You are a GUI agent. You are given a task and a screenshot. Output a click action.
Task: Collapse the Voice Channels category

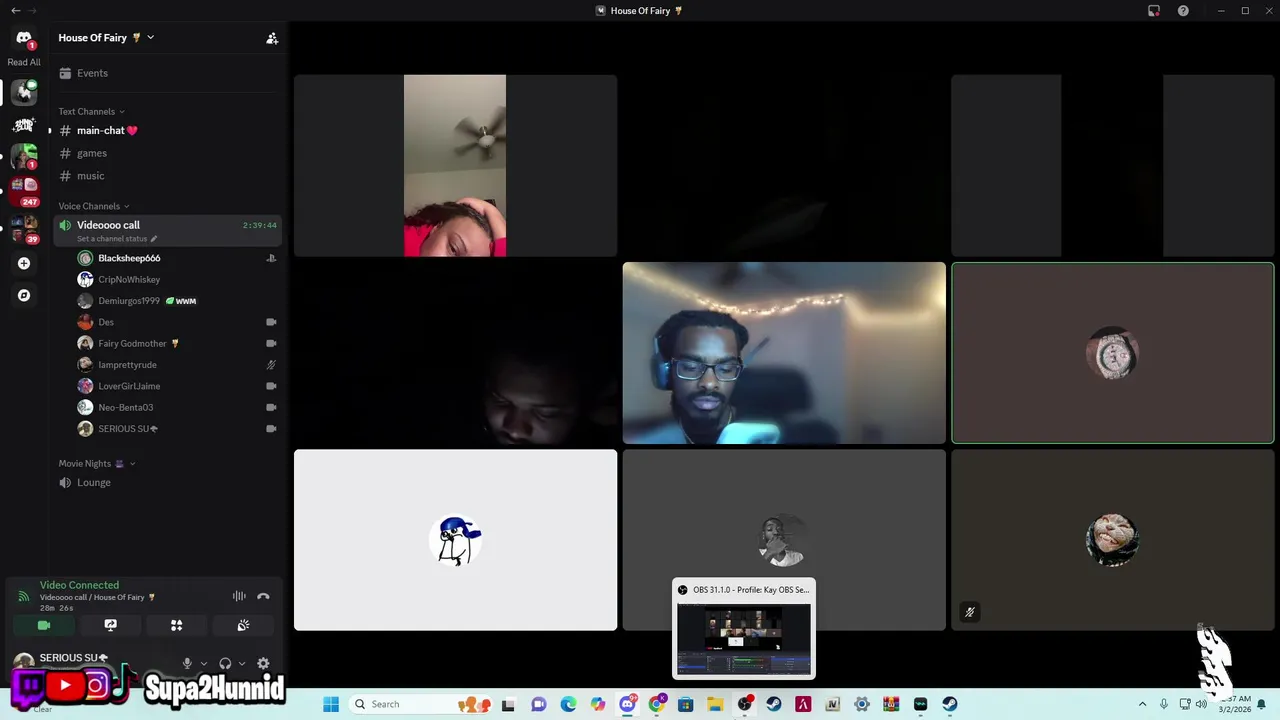(x=93, y=206)
